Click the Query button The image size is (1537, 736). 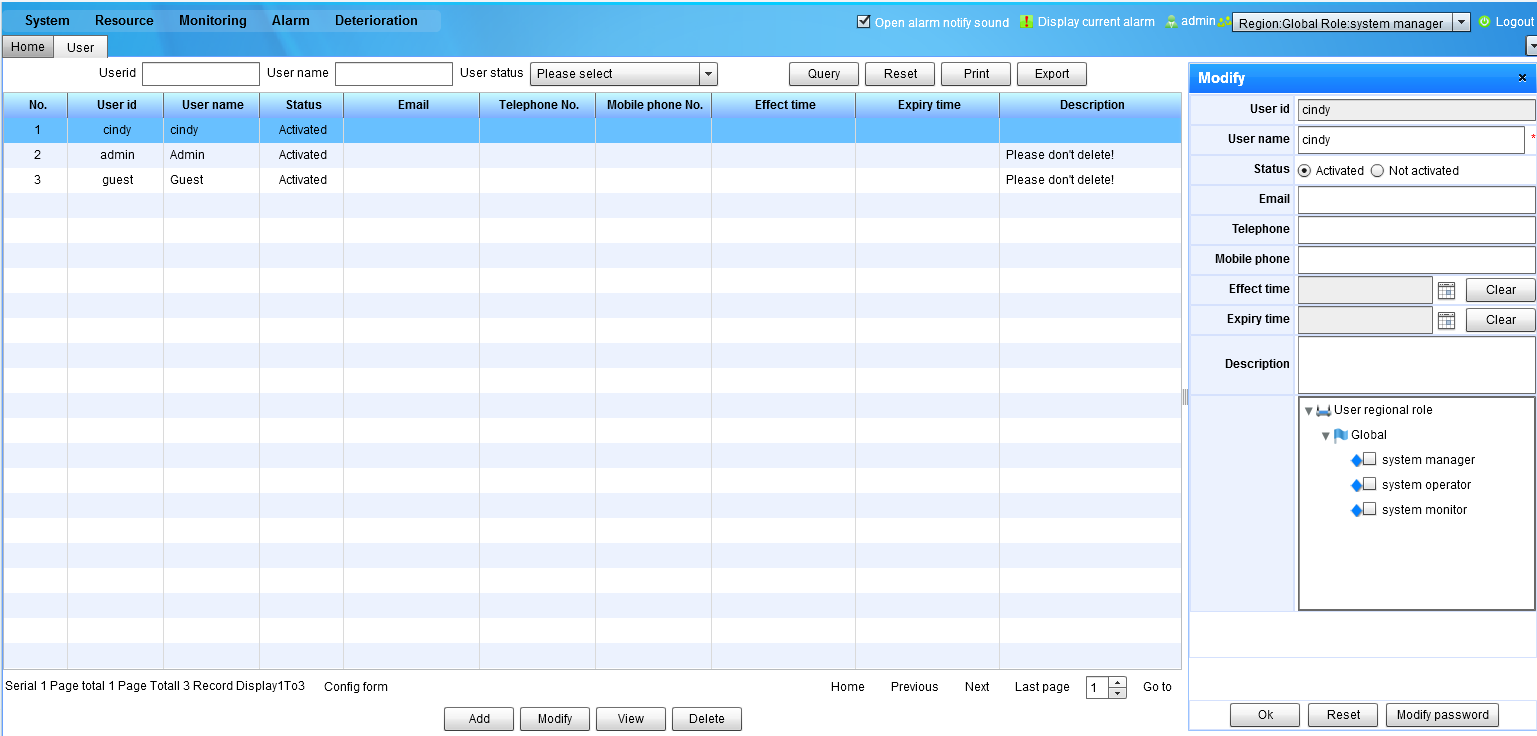(x=824, y=74)
